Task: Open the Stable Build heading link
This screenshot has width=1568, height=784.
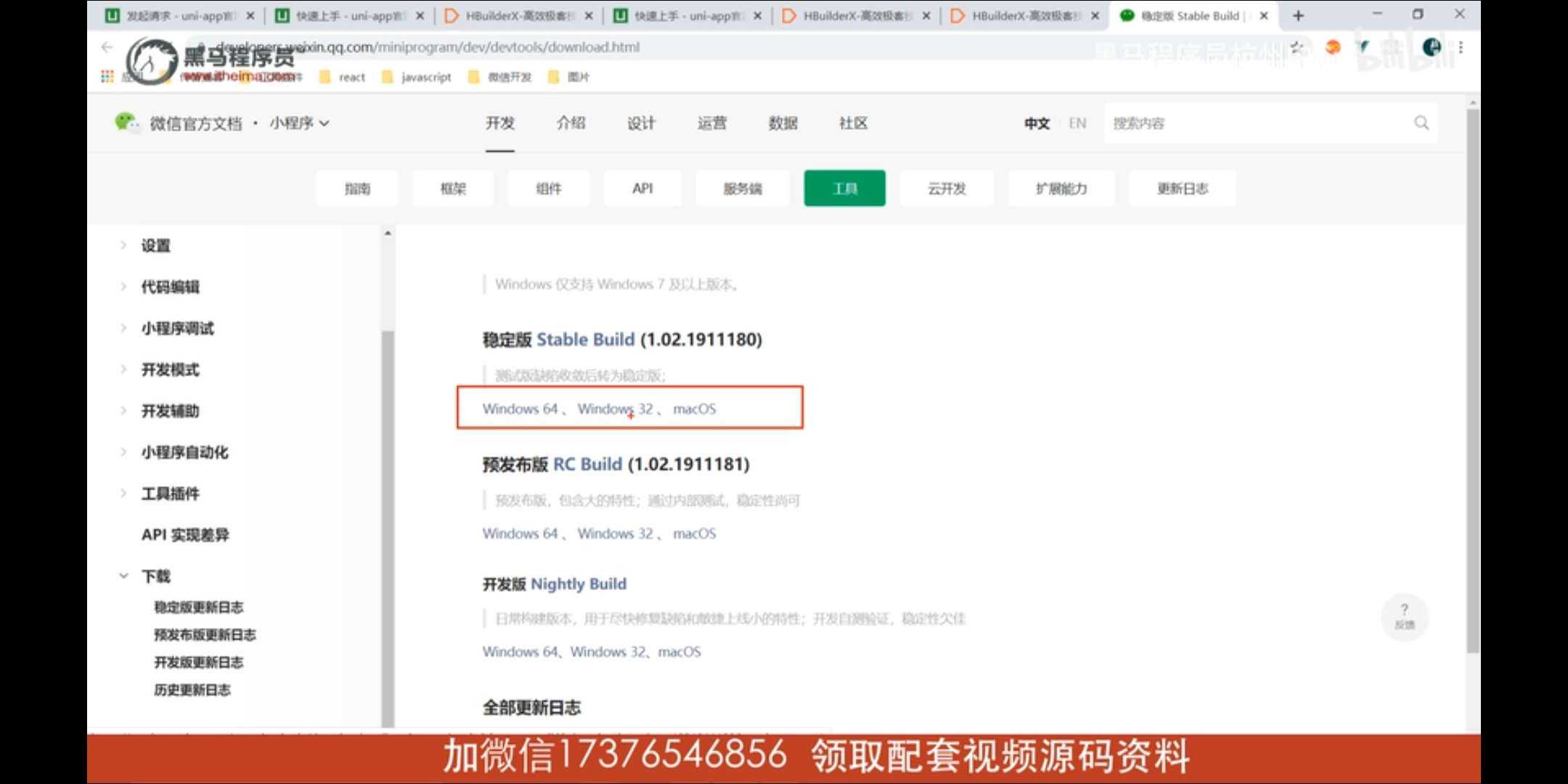Action: [585, 339]
